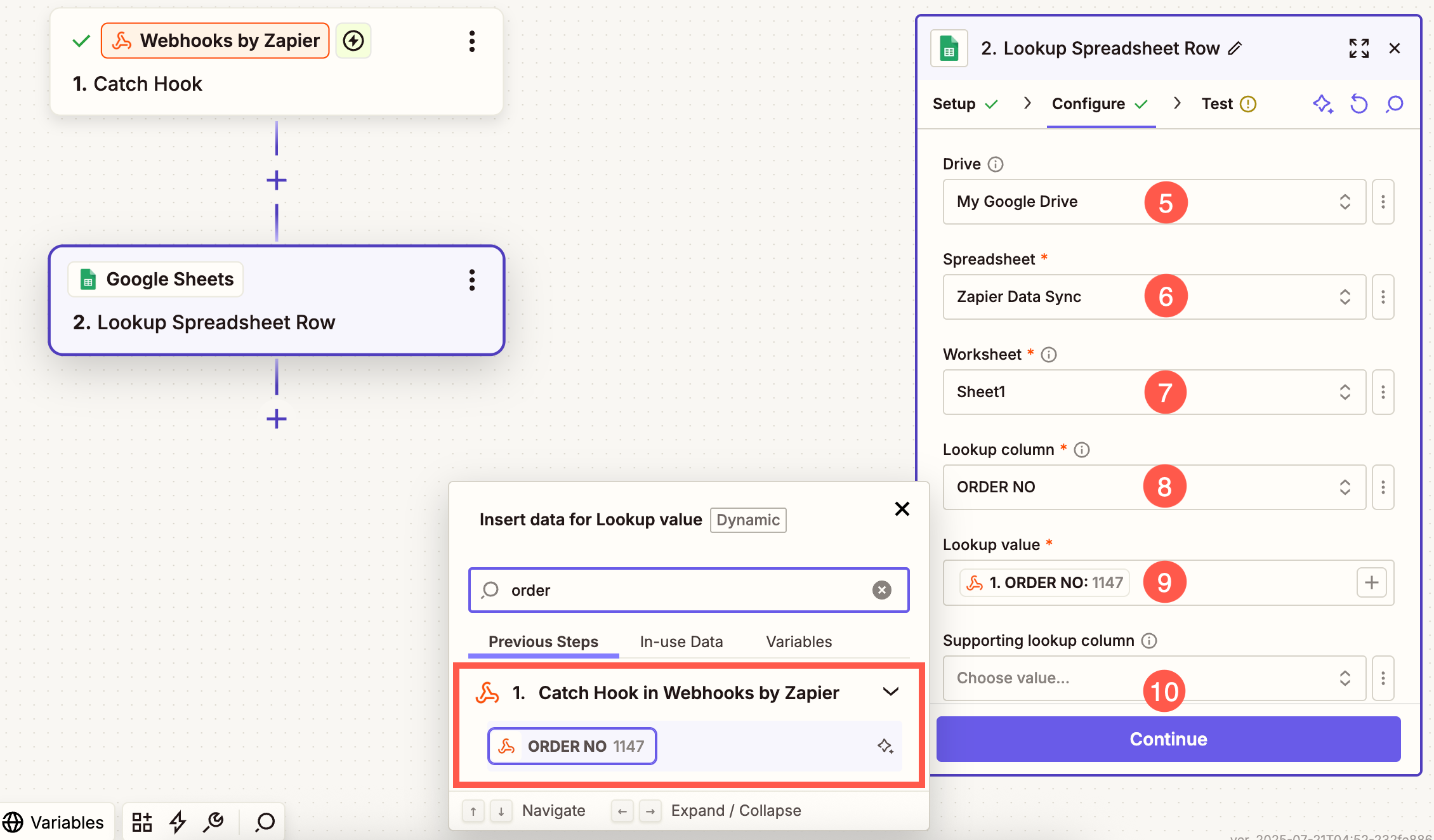Open options menu beside Supporting lookup column field
Viewport: 1434px width, 840px height.
tap(1383, 678)
